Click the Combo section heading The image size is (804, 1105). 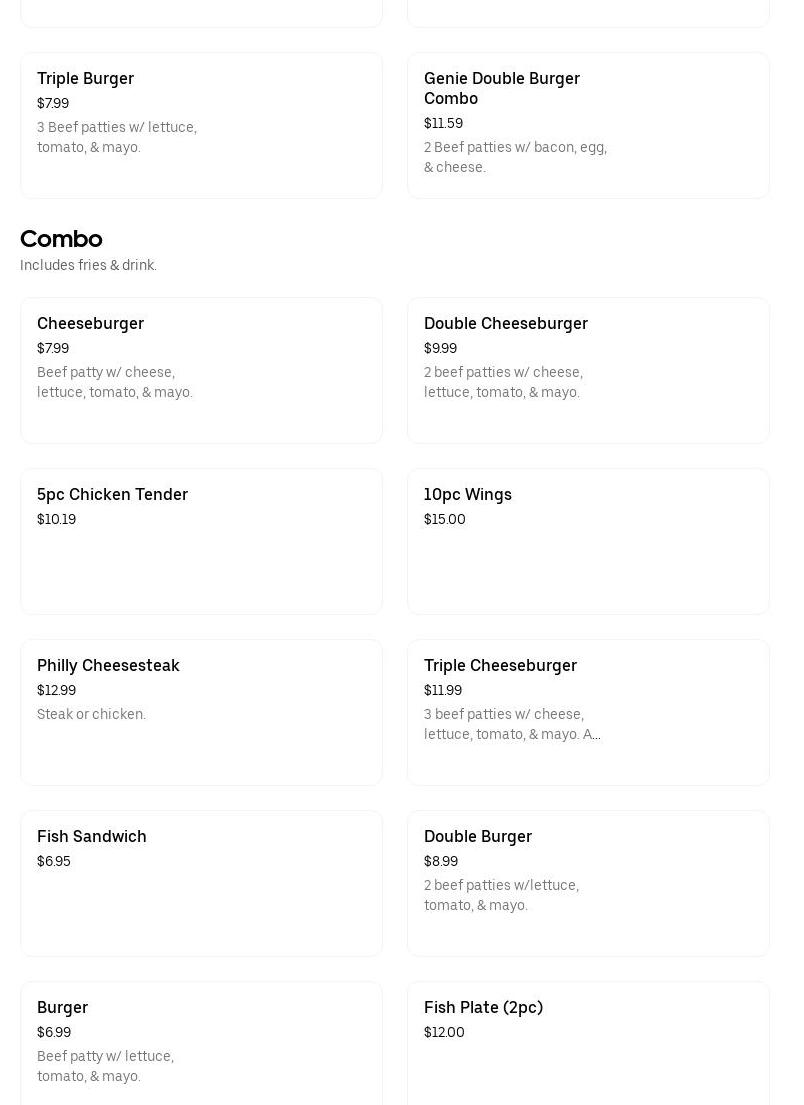[x=61, y=239]
